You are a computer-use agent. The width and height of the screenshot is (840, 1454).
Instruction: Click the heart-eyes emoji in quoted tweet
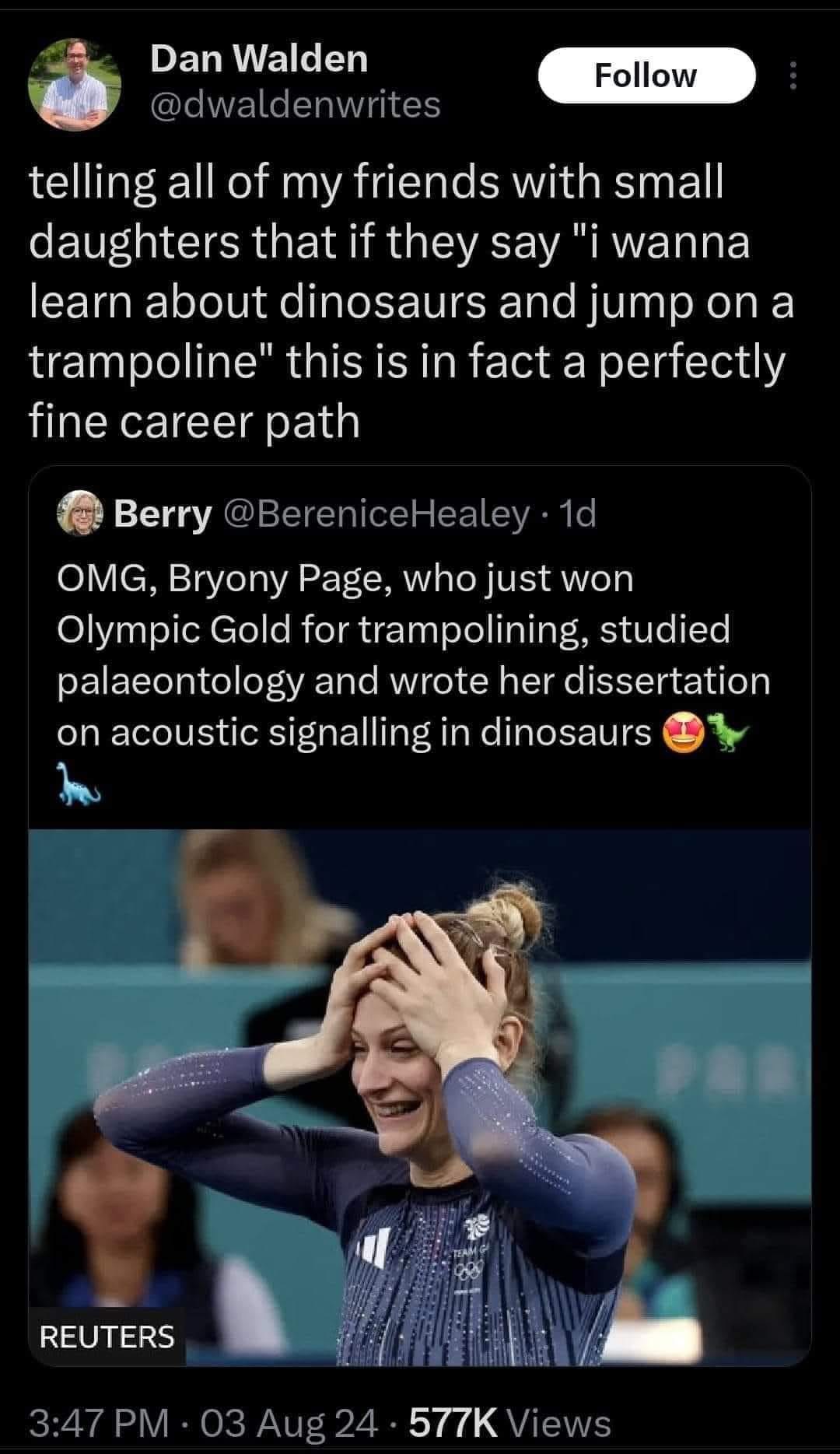point(681,733)
